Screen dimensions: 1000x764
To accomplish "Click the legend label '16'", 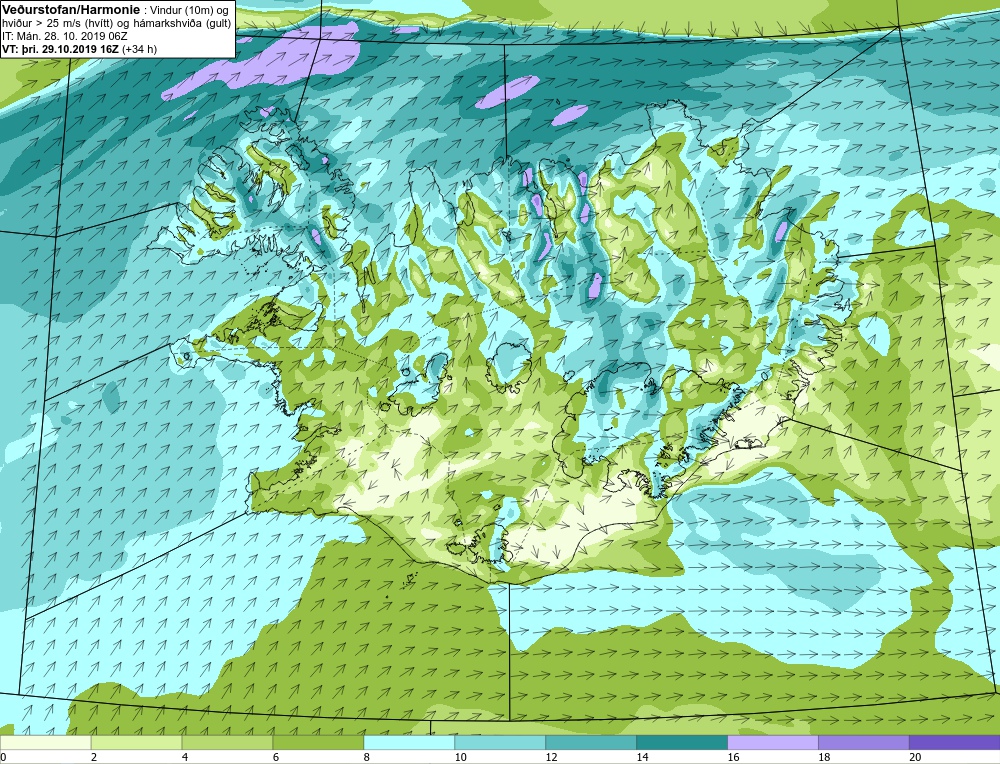I will 733,757.
